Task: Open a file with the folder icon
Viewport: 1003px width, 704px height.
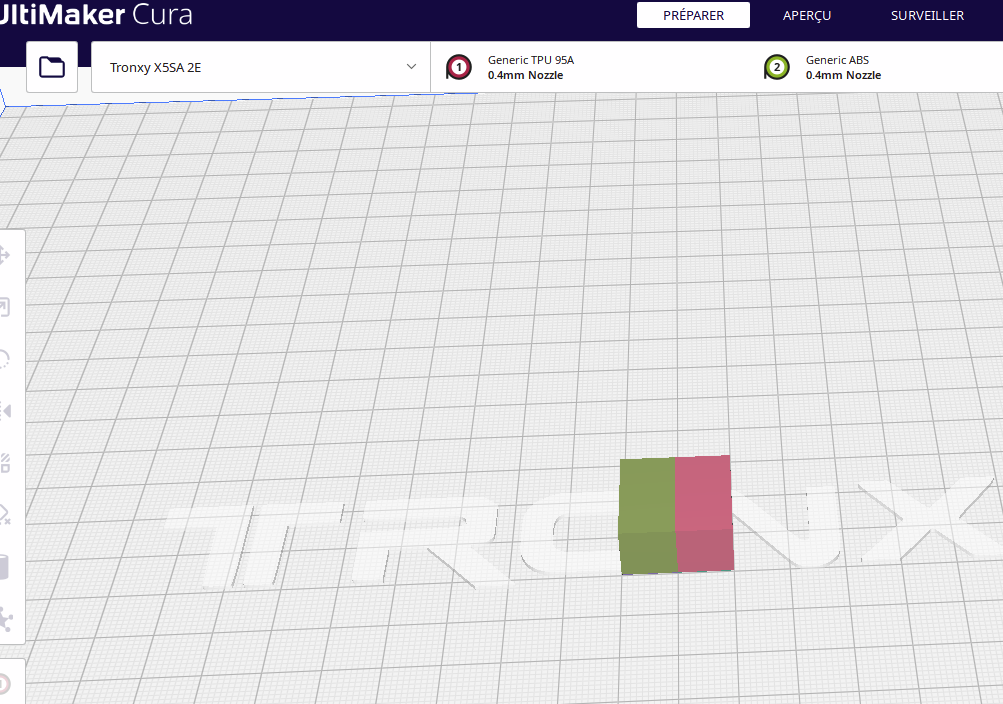Action: [x=52, y=67]
